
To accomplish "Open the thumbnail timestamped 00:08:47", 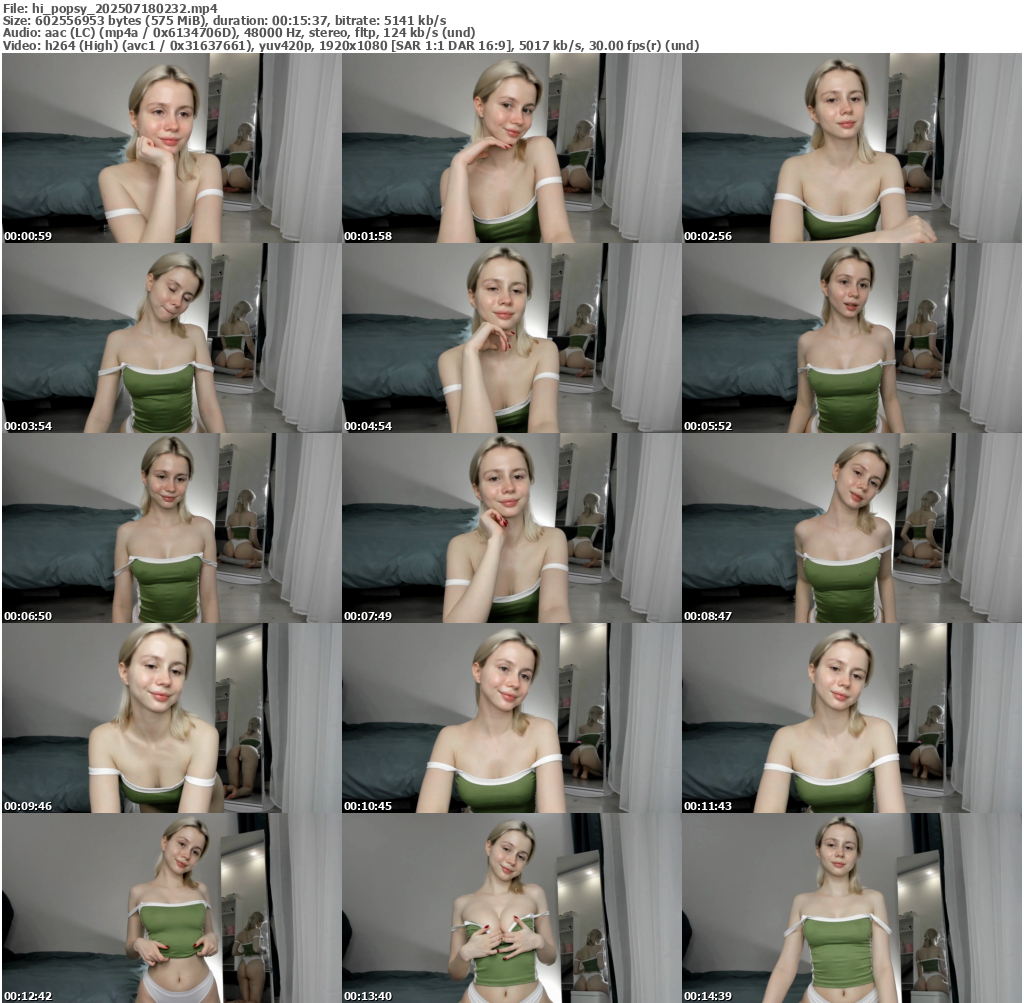I will [x=852, y=528].
